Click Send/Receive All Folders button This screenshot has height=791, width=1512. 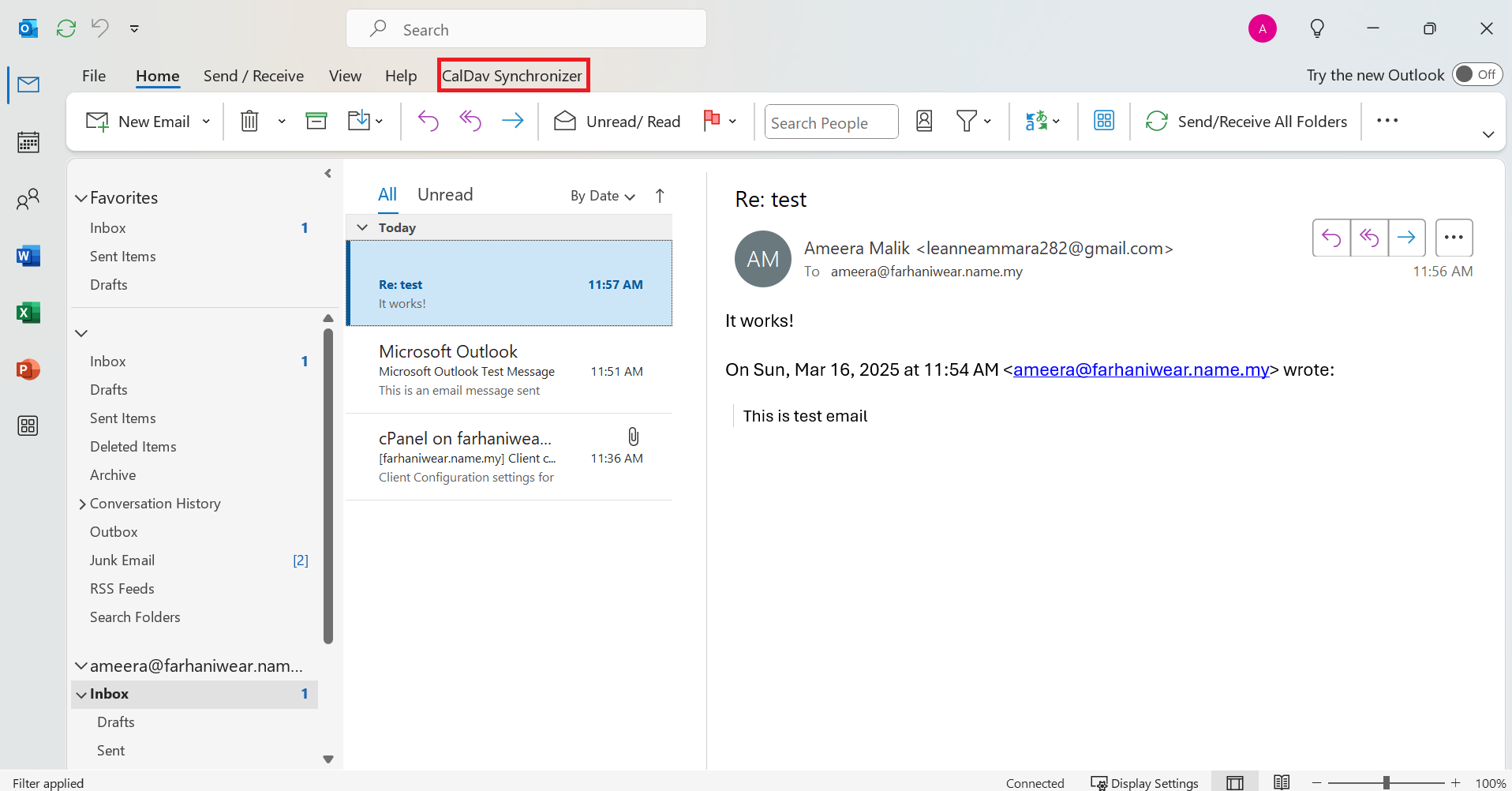(1247, 122)
